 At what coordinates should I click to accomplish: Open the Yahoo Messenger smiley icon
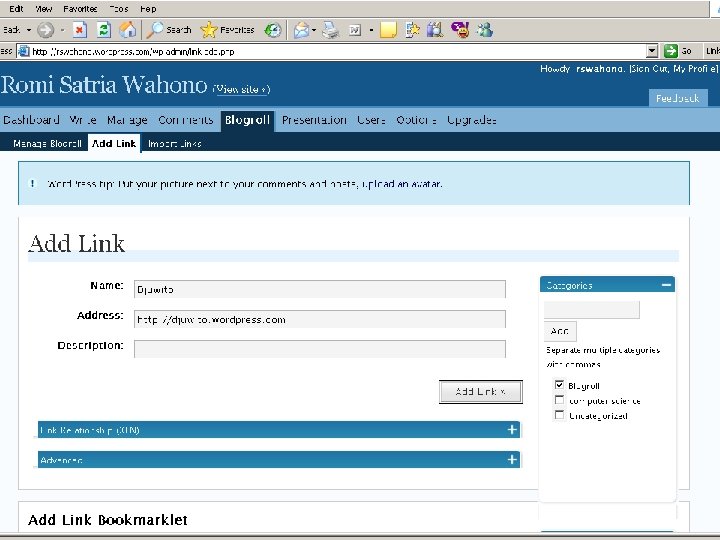[x=460, y=30]
